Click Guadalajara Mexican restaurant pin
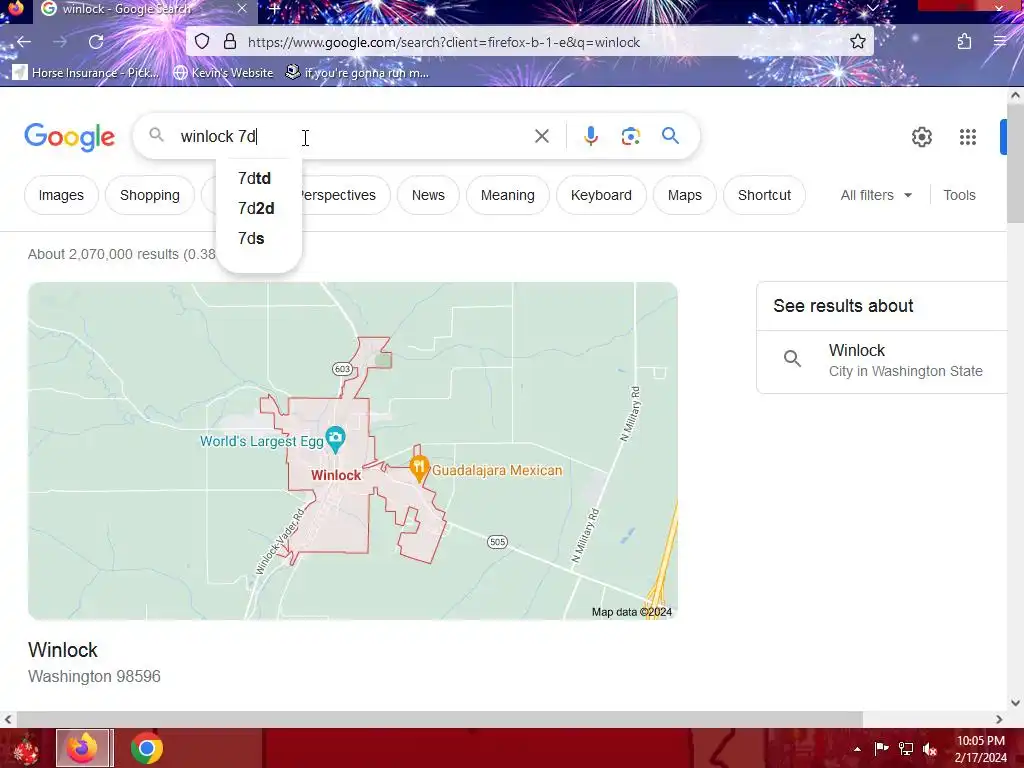1024x768 pixels. click(419, 467)
